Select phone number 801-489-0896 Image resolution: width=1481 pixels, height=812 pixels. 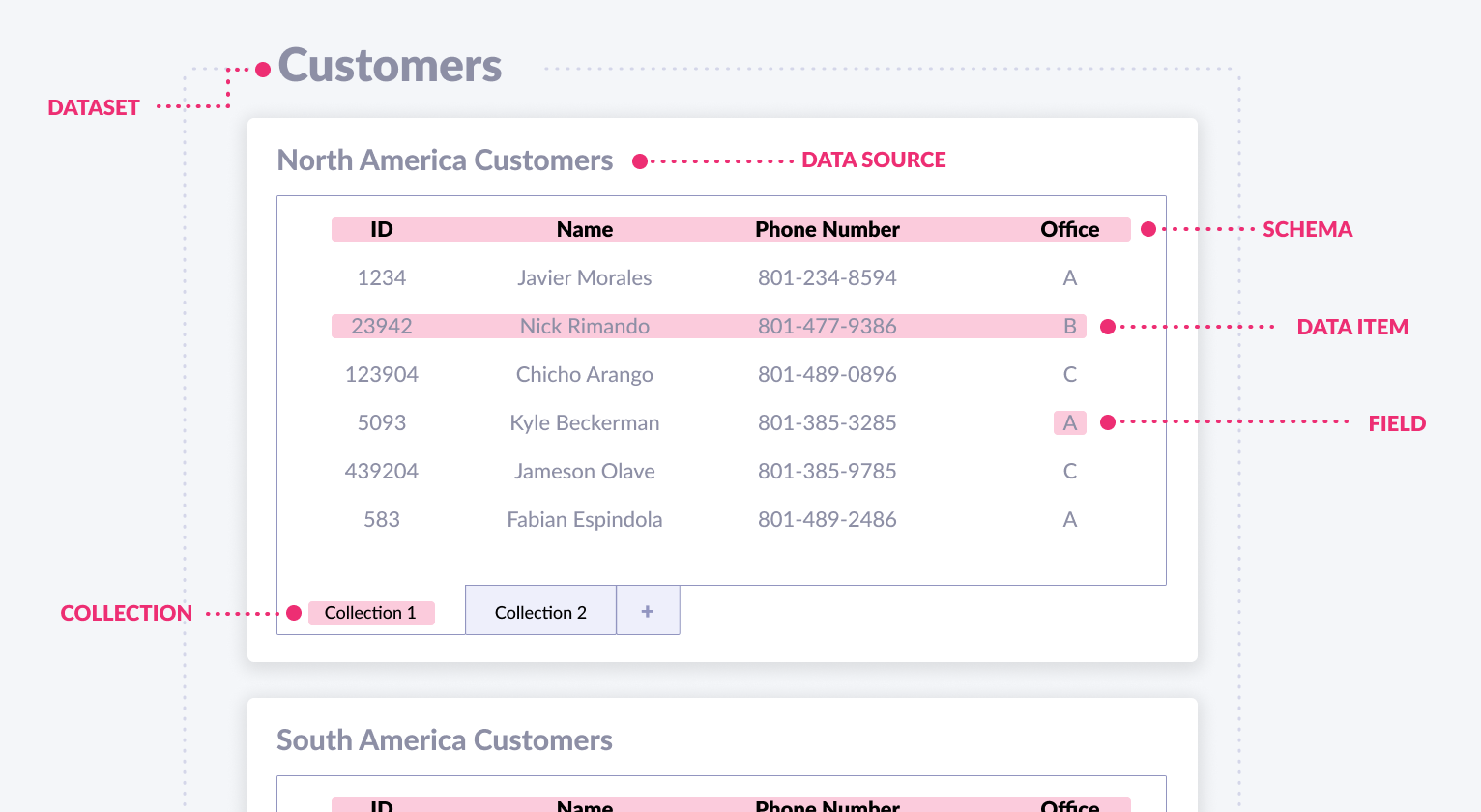coord(828,374)
